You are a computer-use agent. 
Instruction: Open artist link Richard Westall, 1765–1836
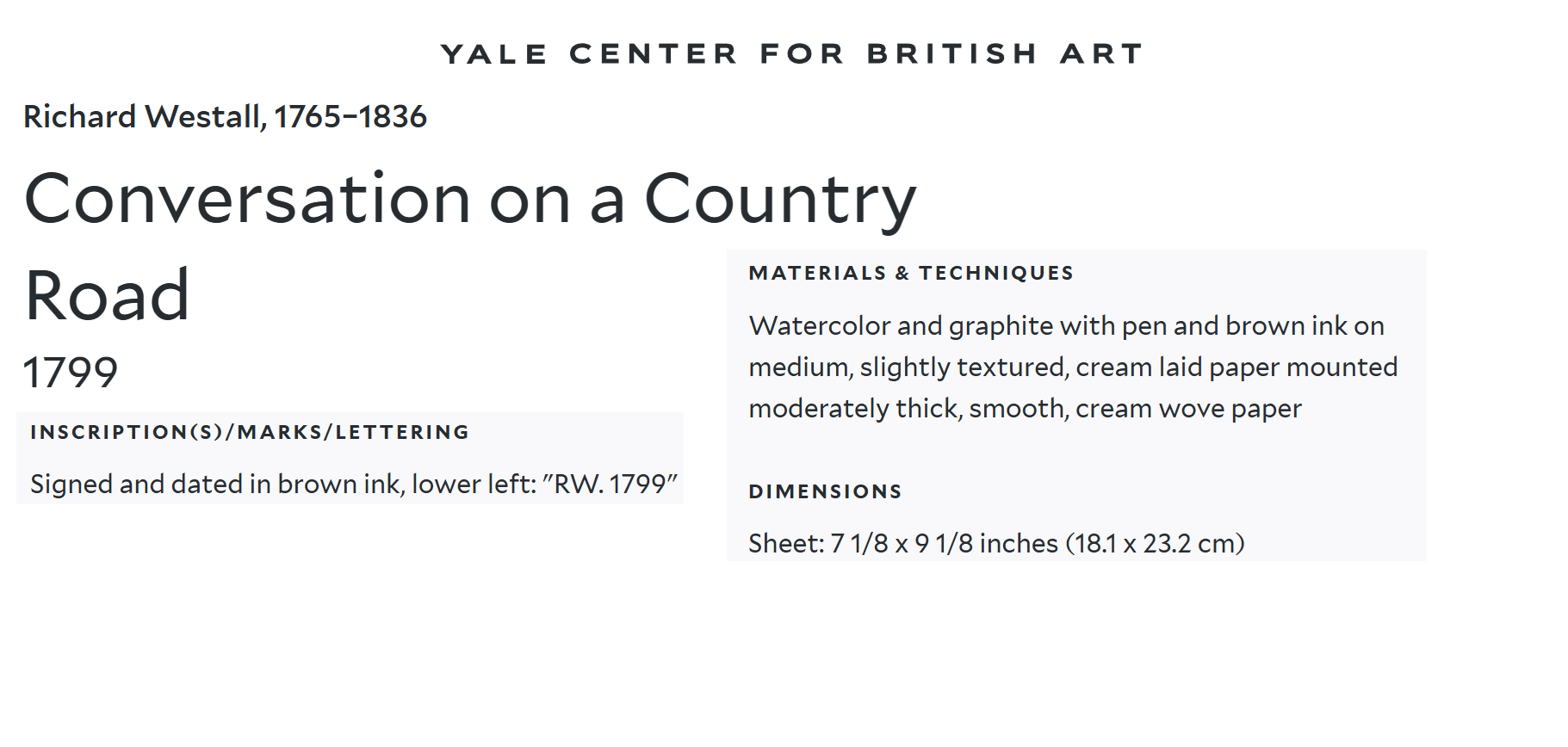(225, 116)
